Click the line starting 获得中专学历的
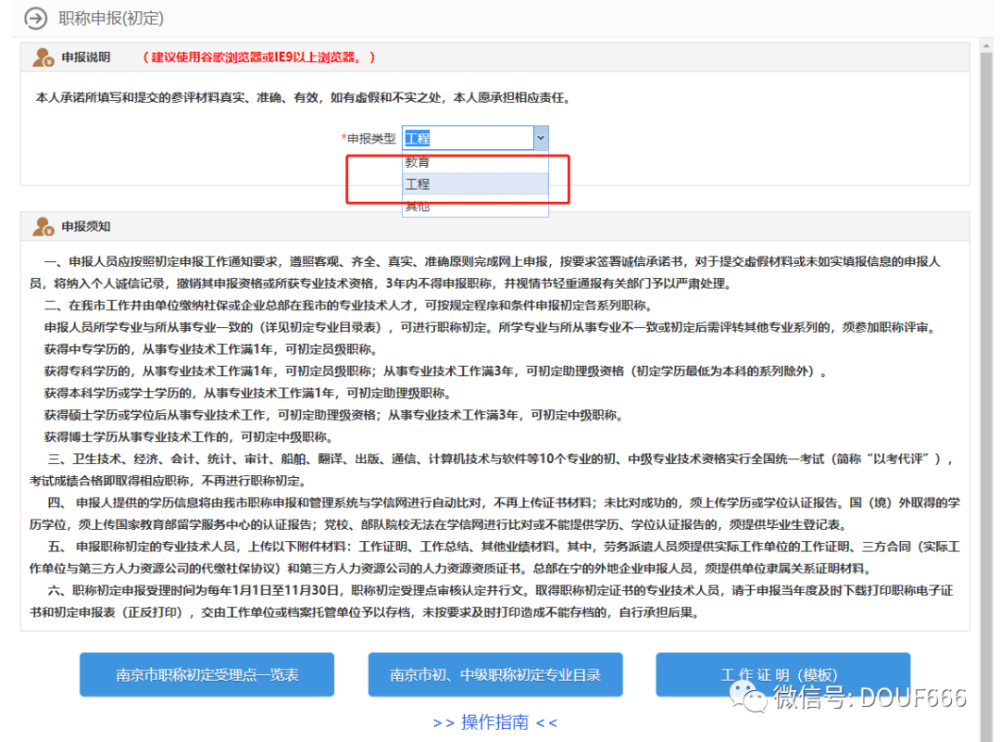The height and width of the screenshot is (742, 1000). coord(211,350)
